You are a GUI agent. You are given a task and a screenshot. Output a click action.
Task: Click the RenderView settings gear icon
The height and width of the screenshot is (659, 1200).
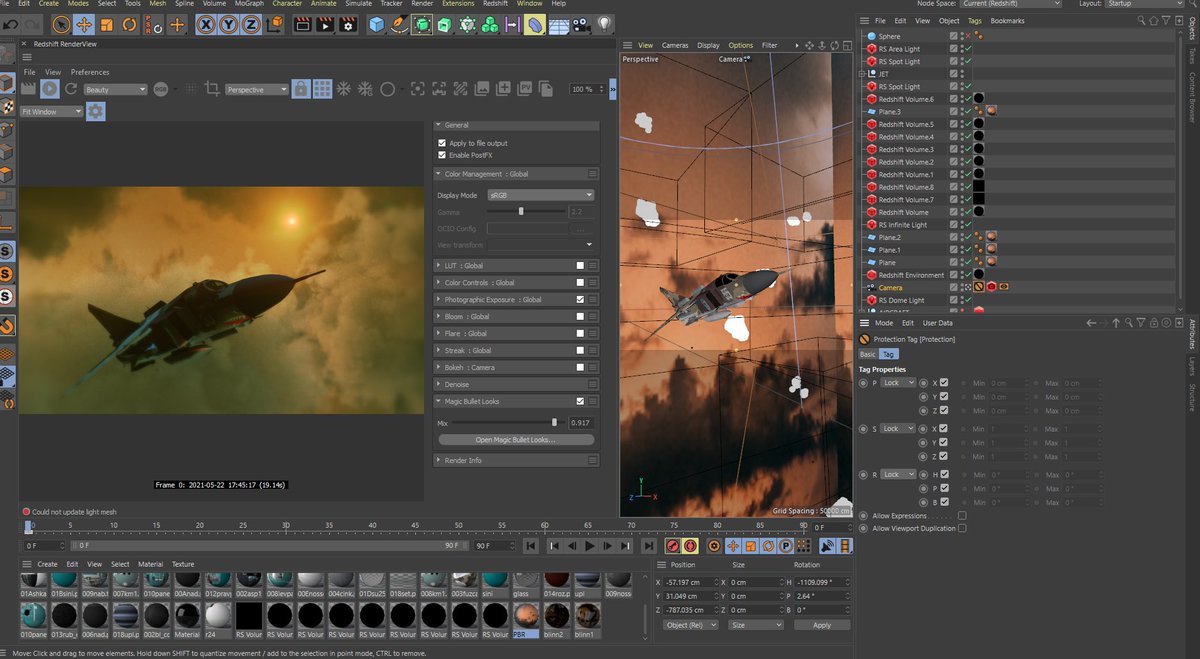pyautogui.click(x=95, y=111)
